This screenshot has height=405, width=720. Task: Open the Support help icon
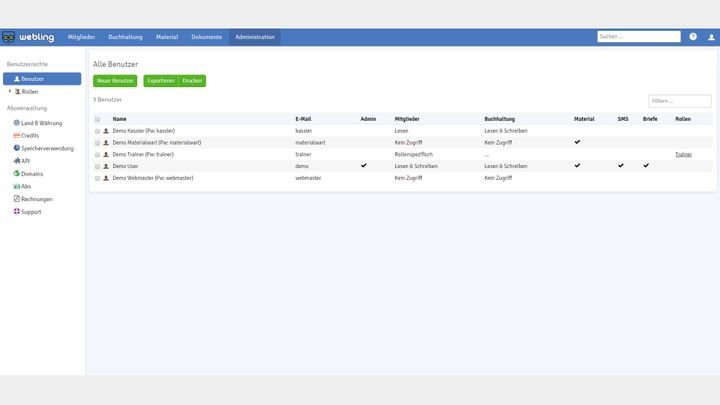17,211
